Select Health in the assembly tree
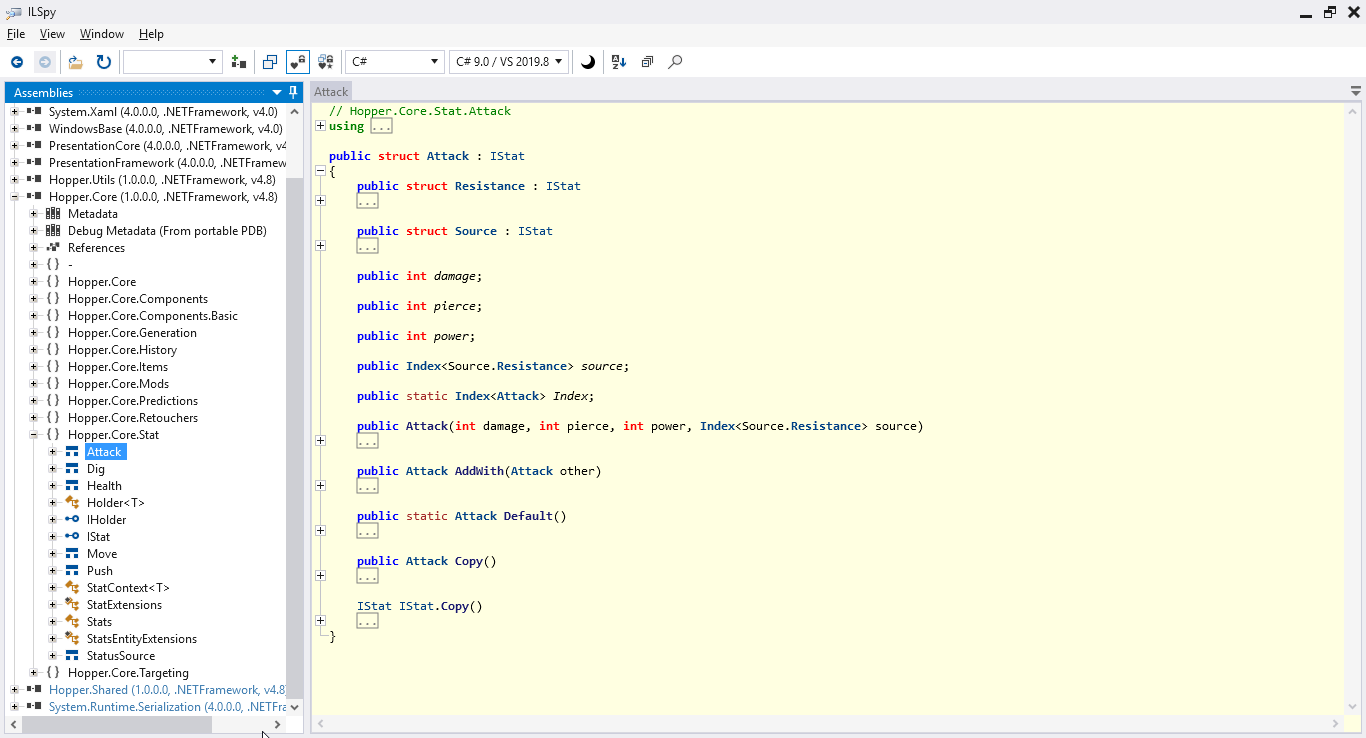The image size is (1366, 738). (x=104, y=486)
